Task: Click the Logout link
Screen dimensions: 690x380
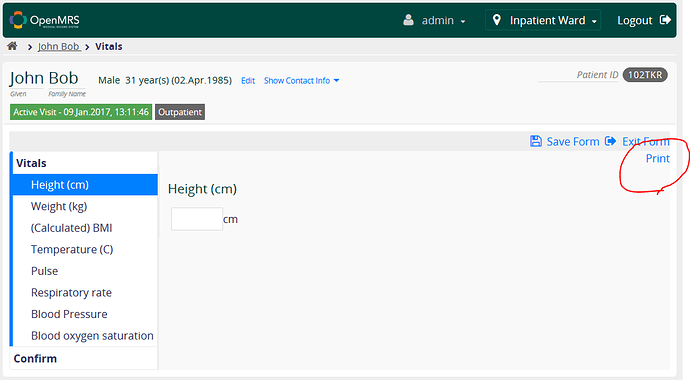Action: coord(635,20)
